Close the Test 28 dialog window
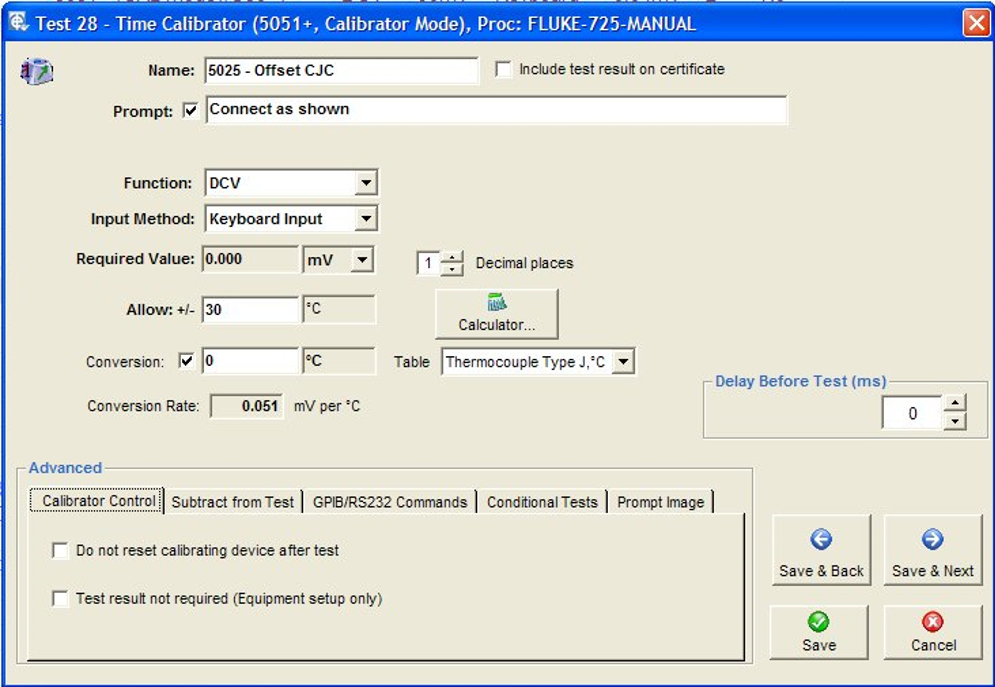 975,23
